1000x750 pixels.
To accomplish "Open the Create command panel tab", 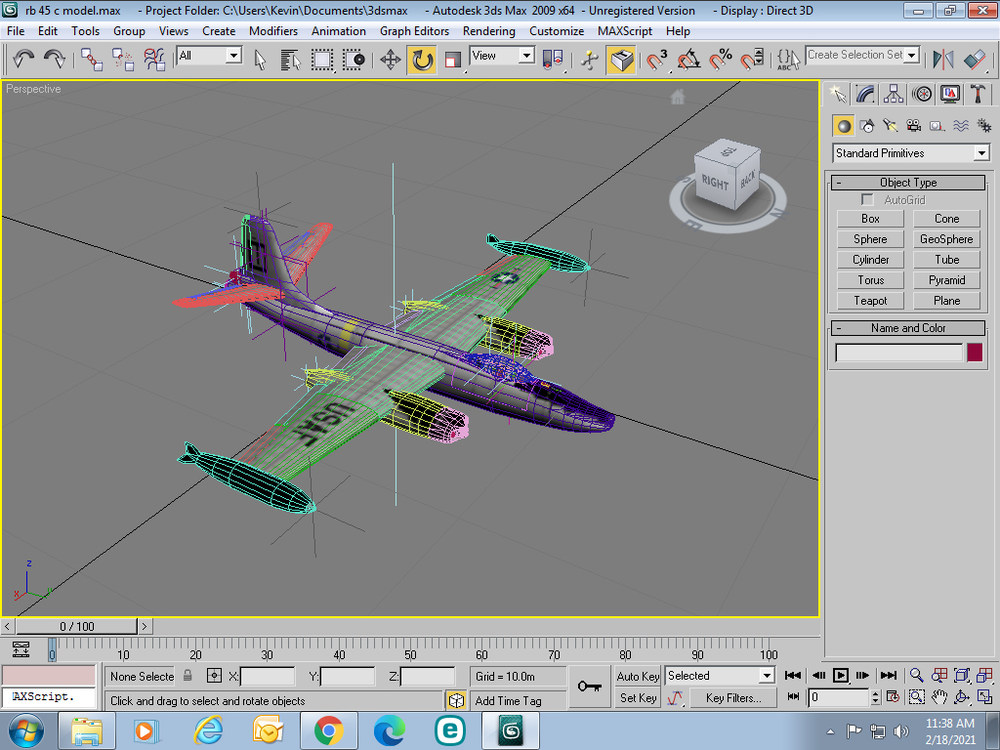I will (x=838, y=94).
